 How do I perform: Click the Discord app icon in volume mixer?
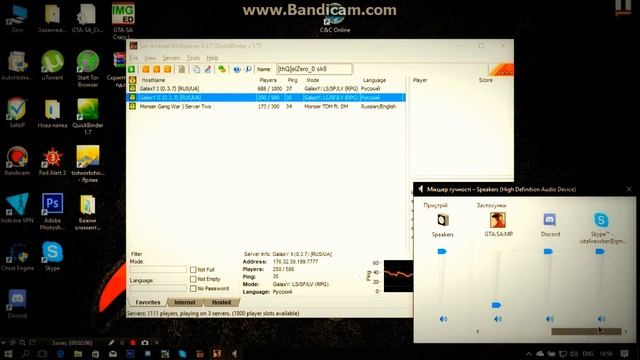tap(550, 220)
